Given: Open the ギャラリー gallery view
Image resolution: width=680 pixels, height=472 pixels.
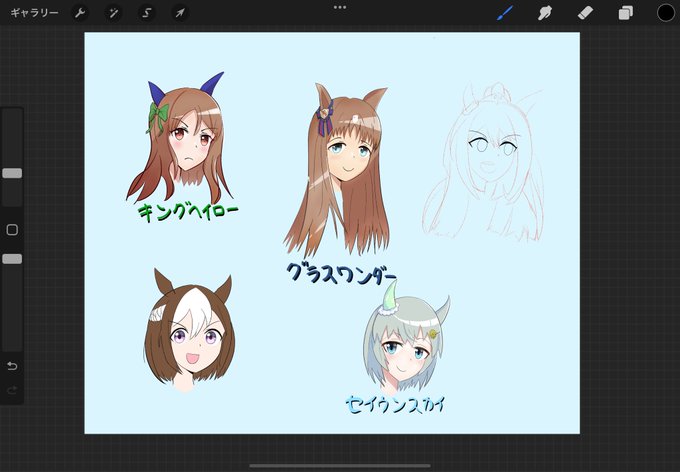Looking at the screenshot, I should click(x=34, y=13).
